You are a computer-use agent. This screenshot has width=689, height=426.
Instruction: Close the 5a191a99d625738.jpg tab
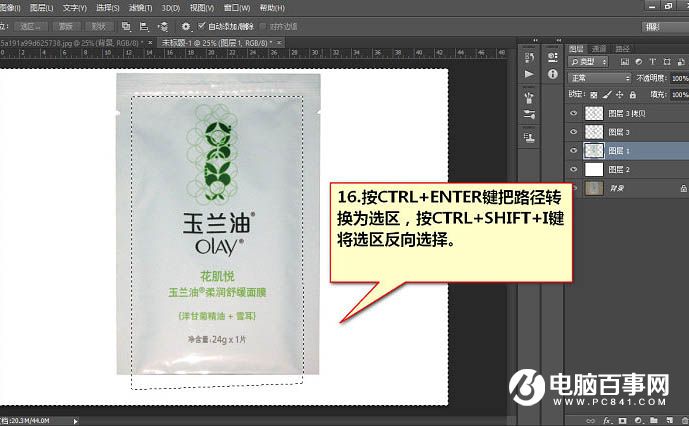pos(150,43)
